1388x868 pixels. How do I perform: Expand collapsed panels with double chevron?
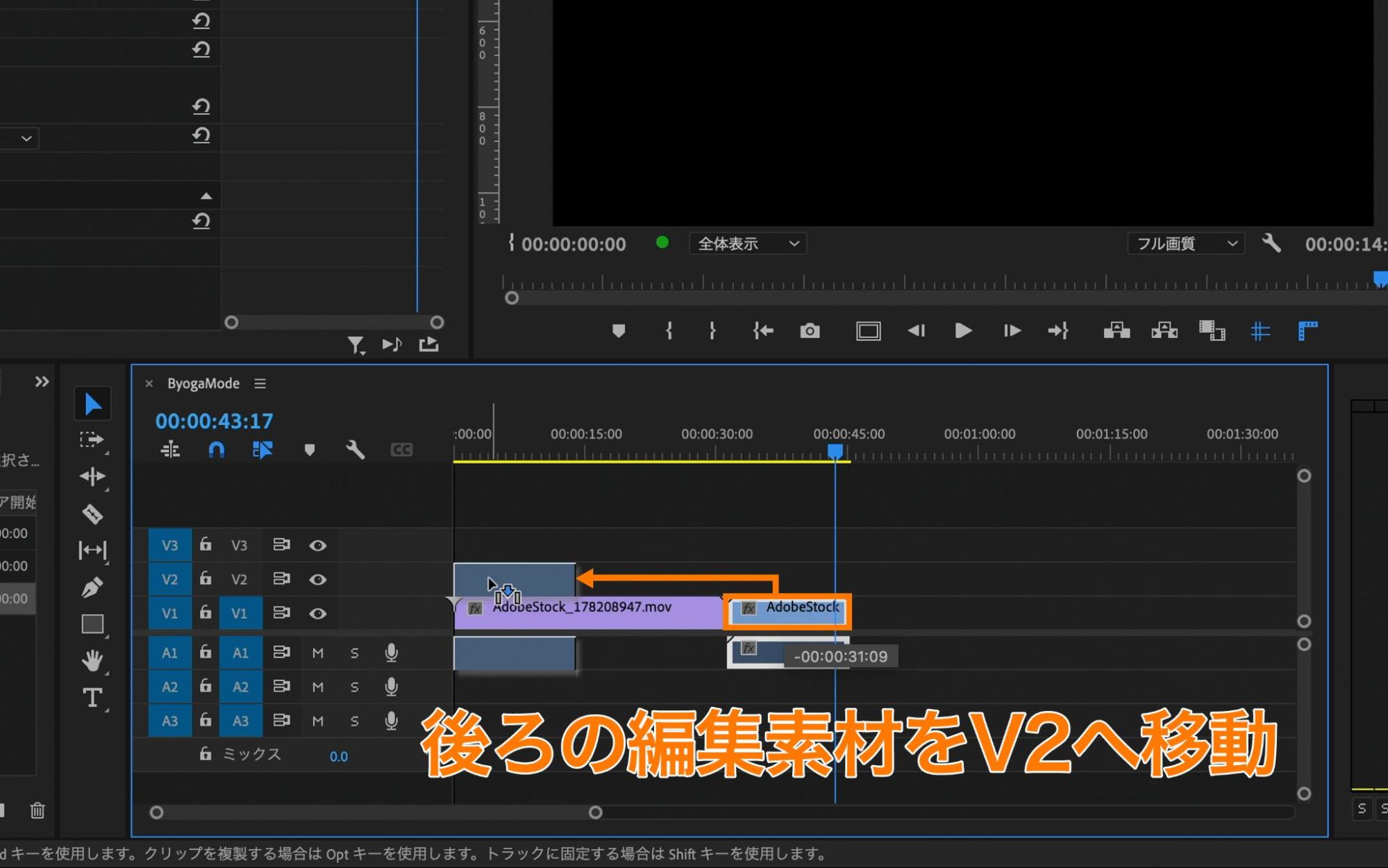click(42, 382)
